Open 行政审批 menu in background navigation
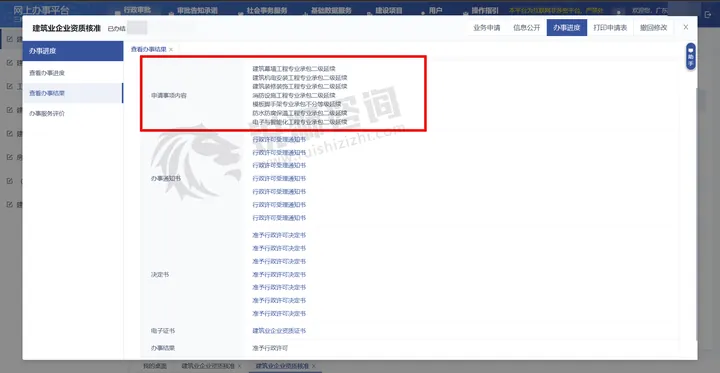 point(137,10)
